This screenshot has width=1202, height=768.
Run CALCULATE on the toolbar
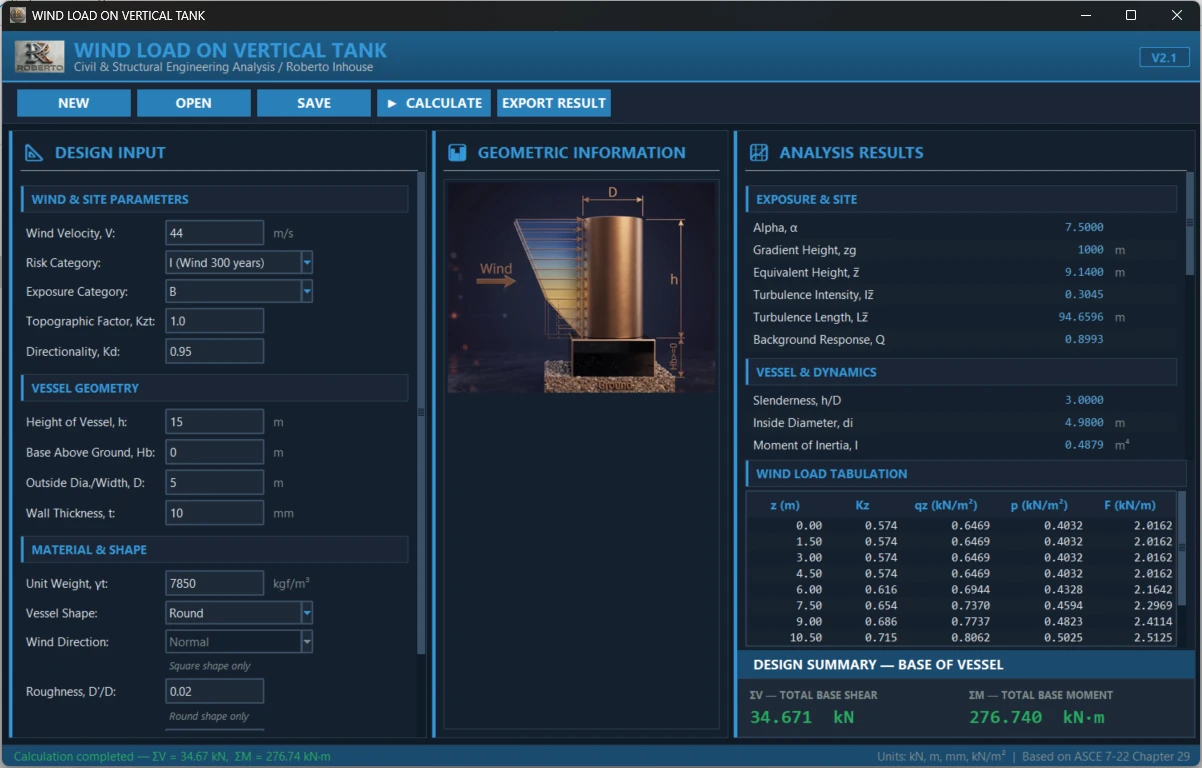pos(434,103)
